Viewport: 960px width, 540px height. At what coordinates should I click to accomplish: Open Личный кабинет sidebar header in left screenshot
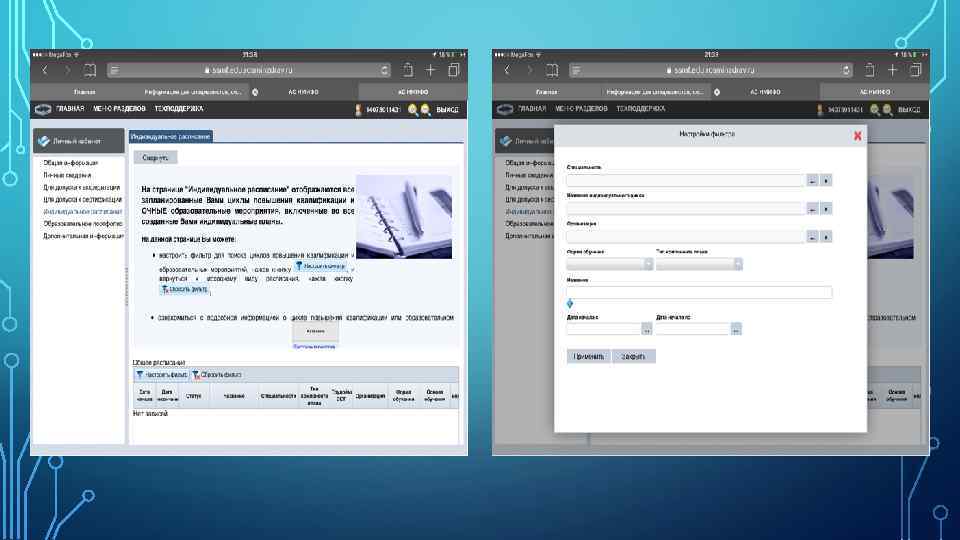pyautogui.click(x=79, y=141)
